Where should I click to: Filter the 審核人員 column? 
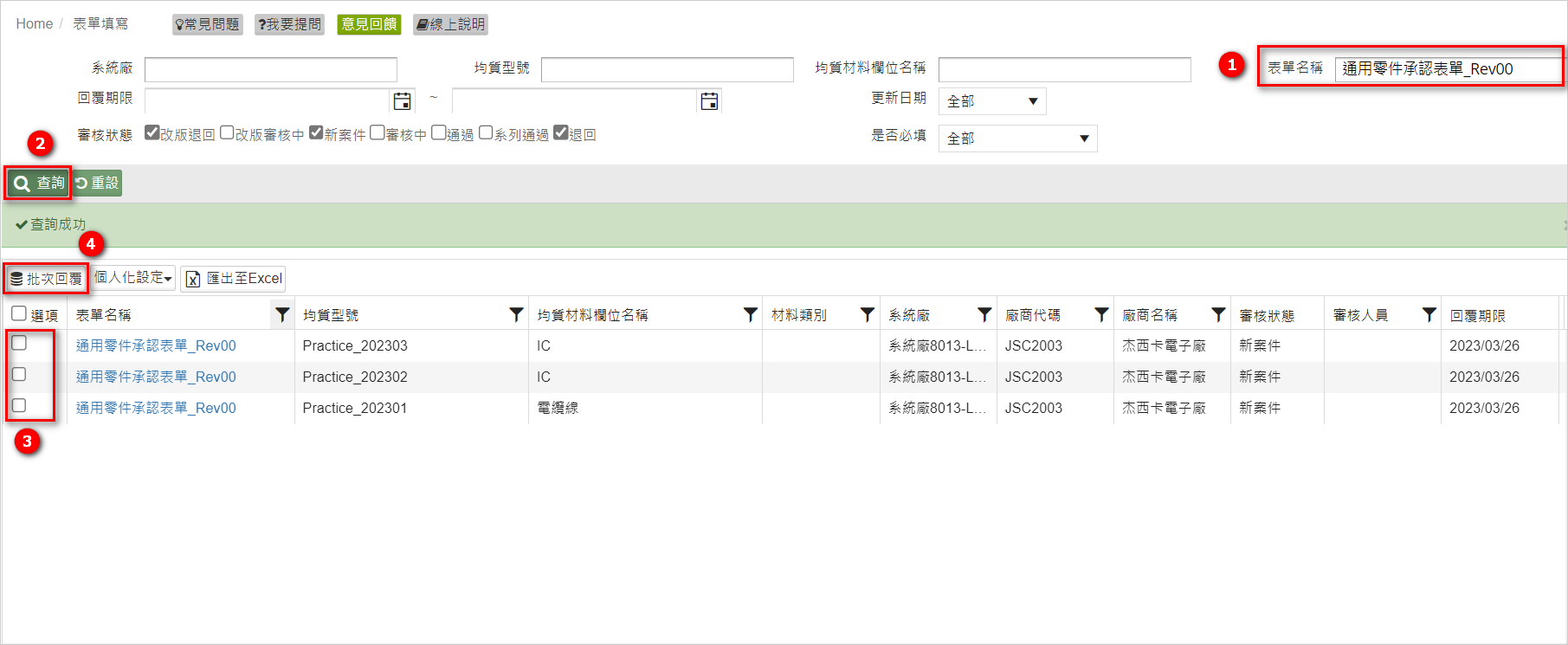(1429, 314)
